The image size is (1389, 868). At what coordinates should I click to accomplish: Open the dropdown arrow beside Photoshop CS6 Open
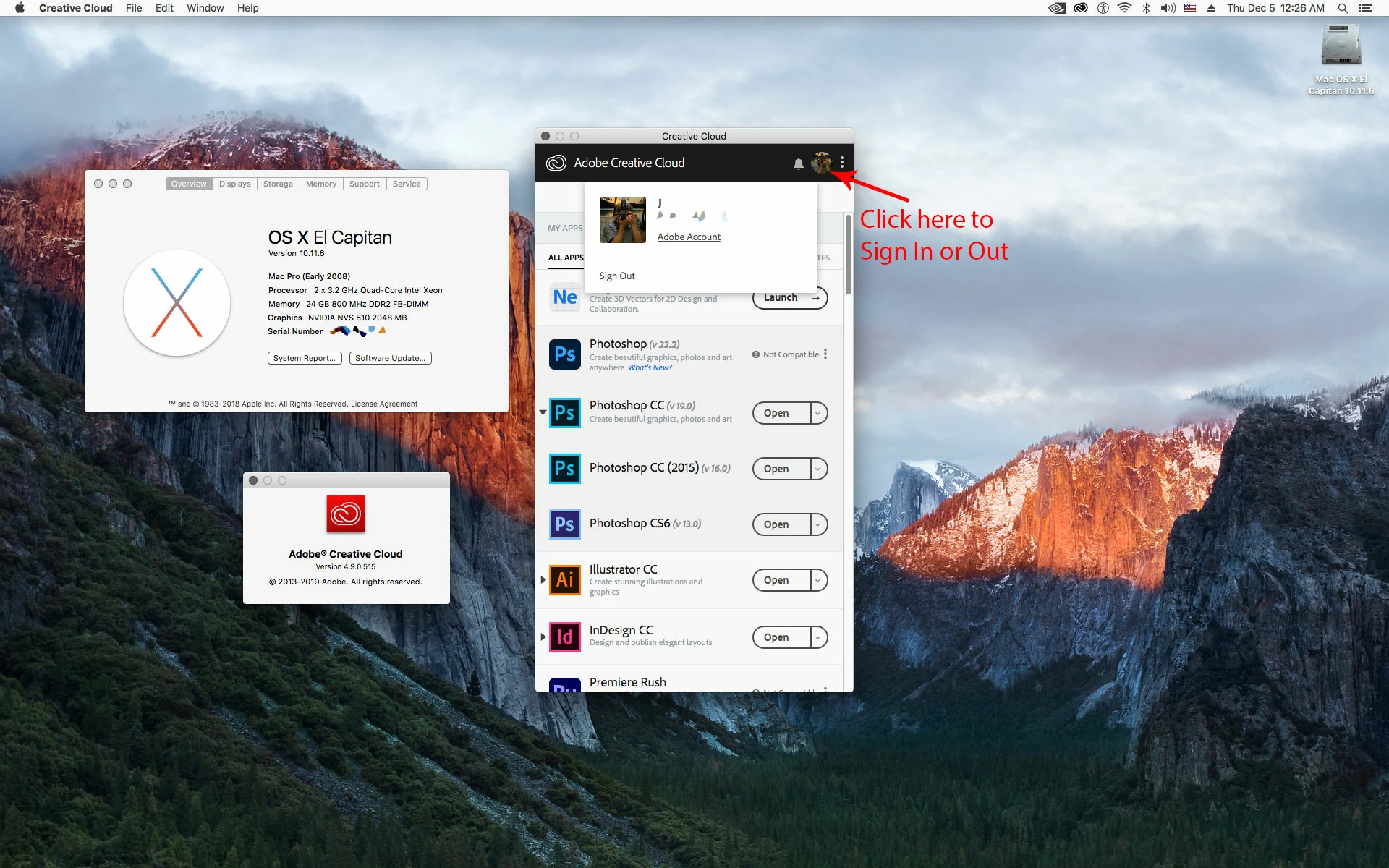pos(818,524)
